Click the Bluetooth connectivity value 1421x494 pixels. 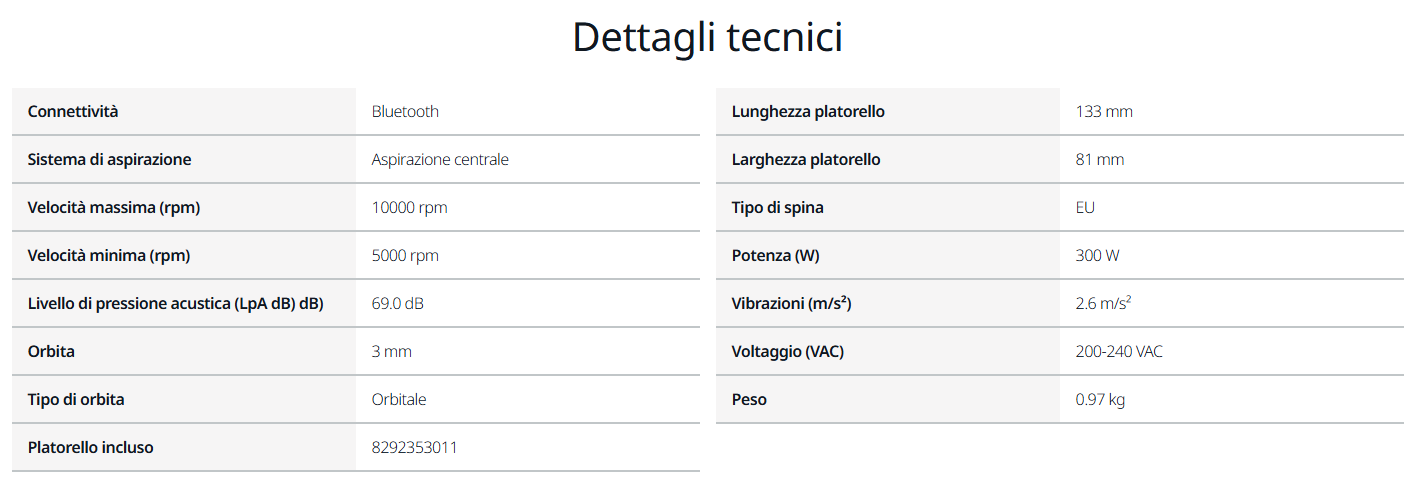(x=405, y=112)
